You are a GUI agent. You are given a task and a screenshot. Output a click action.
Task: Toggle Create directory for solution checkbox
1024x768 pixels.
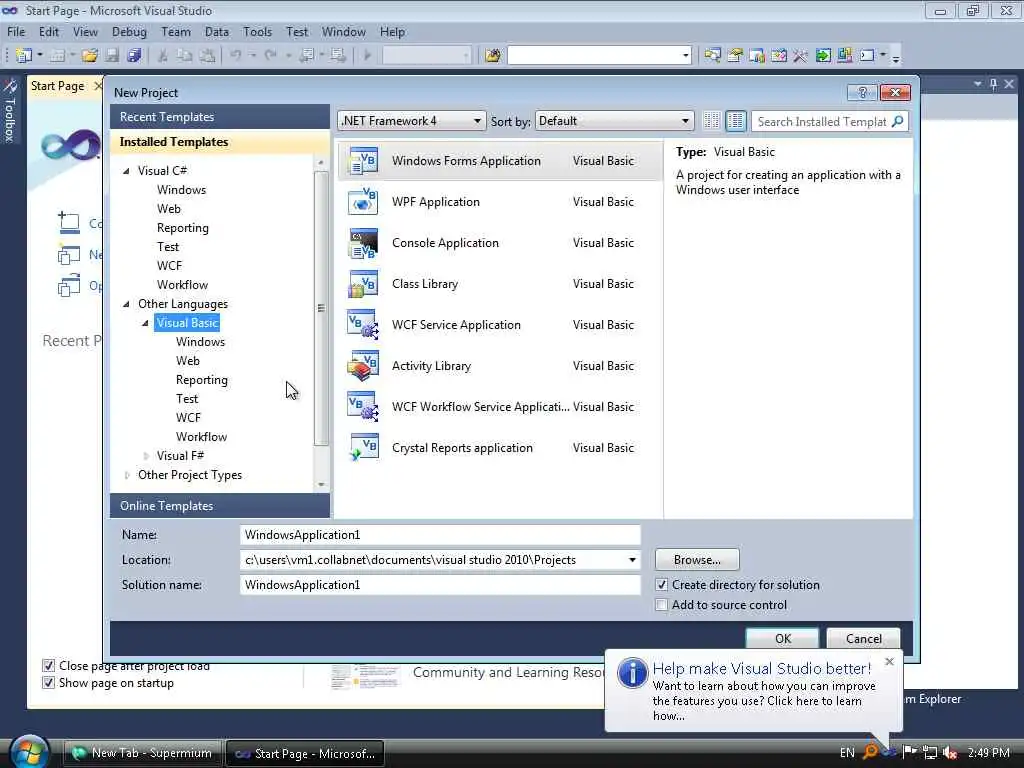pyautogui.click(x=662, y=584)
